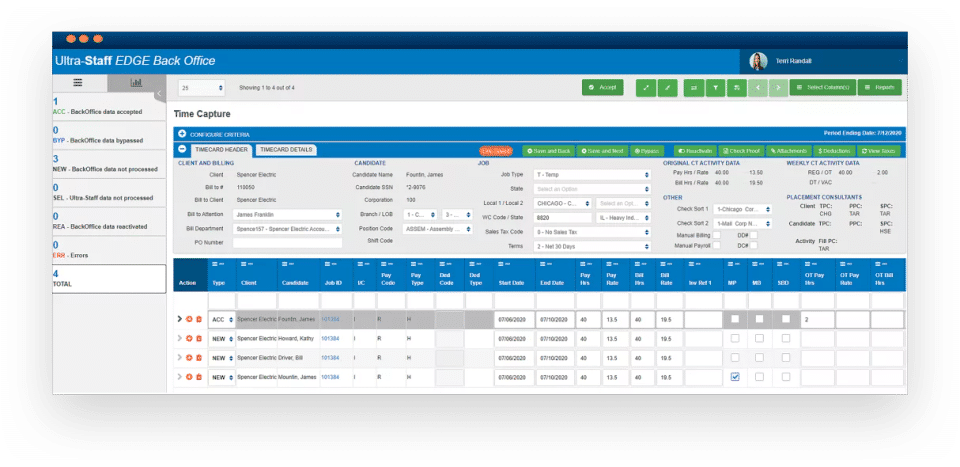Click the pencil edit toolbar icon
The width and height of the screenshot is (960, 467).
(x=667, y=88)
